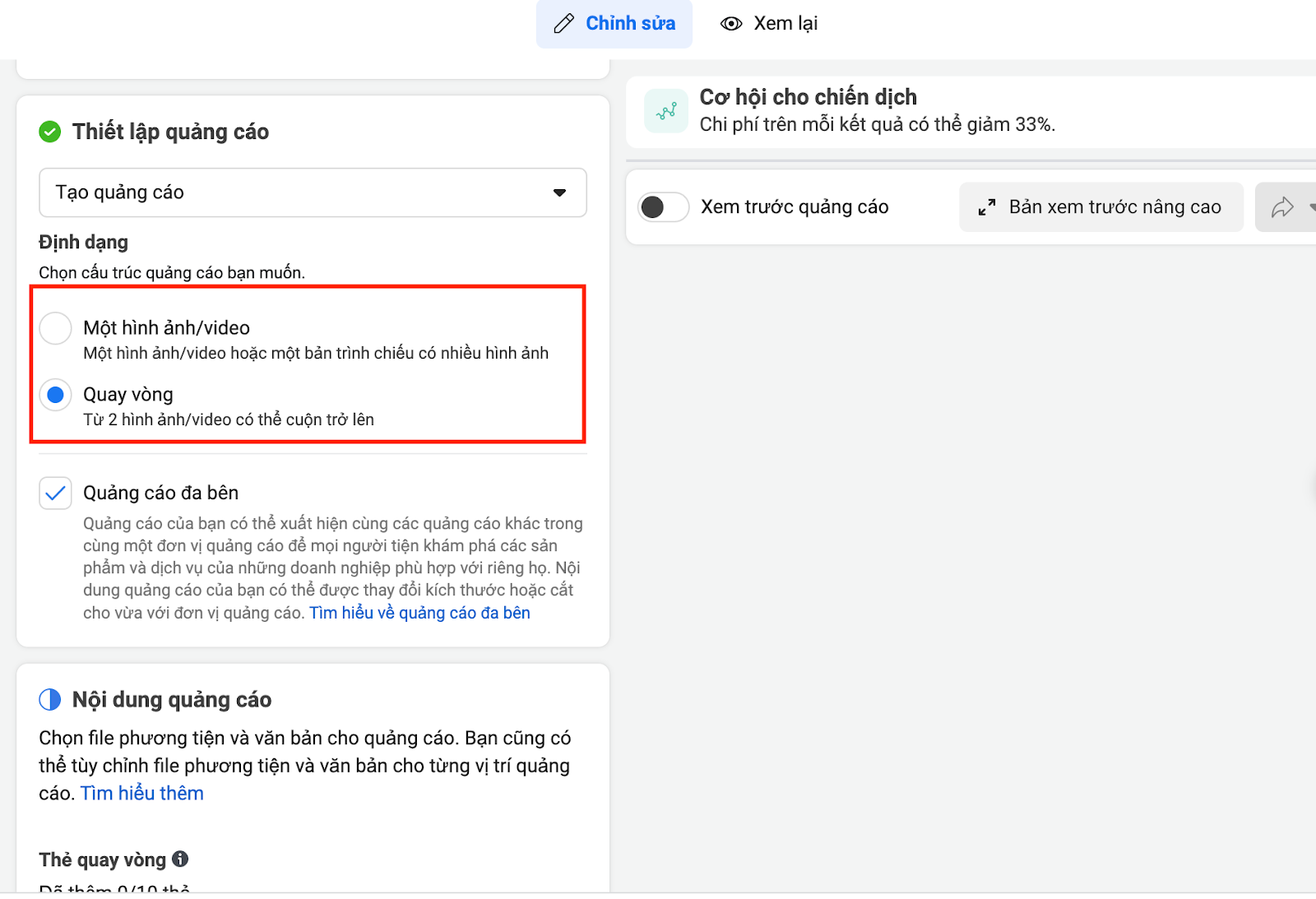1316x899 pixels.
Task: Click the caret arrow in Tạo quảng cáo dropdown
Action: 559,192
